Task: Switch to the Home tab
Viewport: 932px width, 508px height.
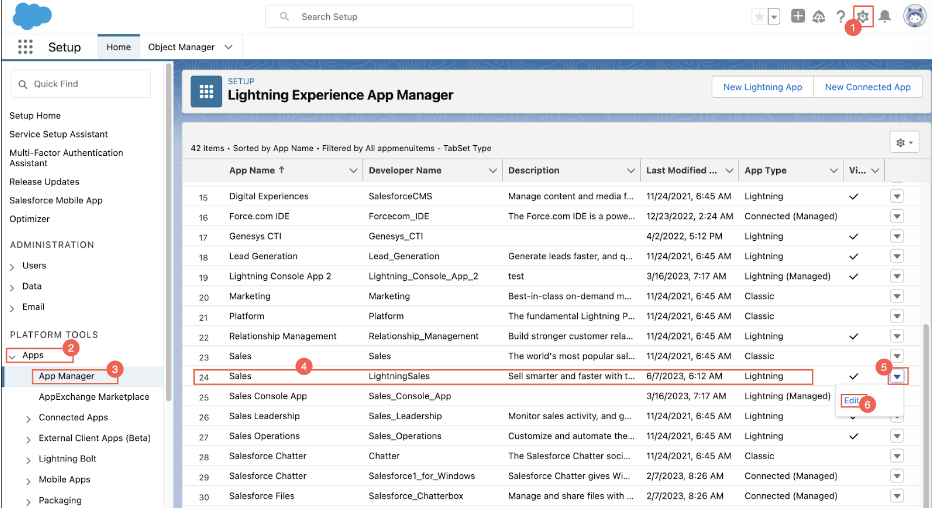Action: point(118,47)
